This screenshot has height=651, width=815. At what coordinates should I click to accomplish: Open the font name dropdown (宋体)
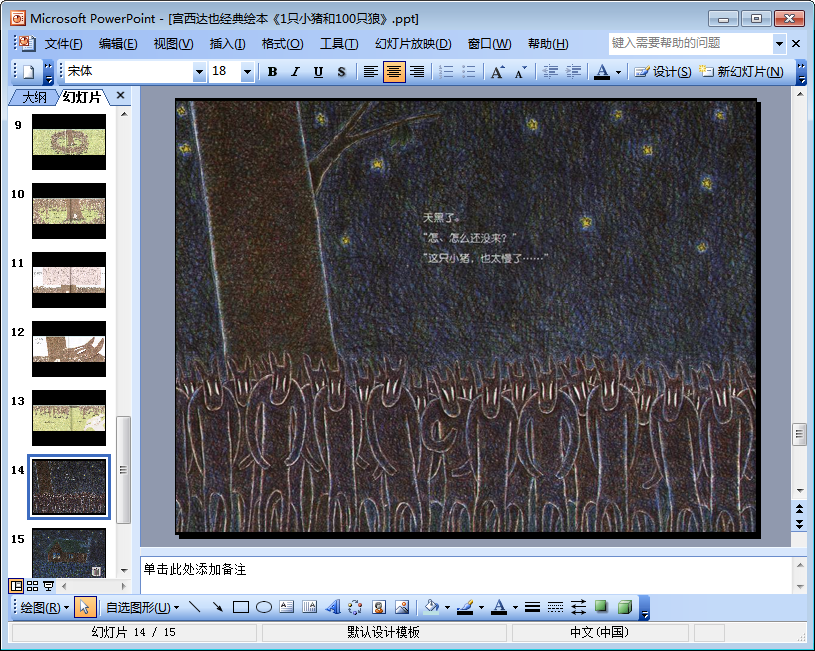tap(199, 72)
